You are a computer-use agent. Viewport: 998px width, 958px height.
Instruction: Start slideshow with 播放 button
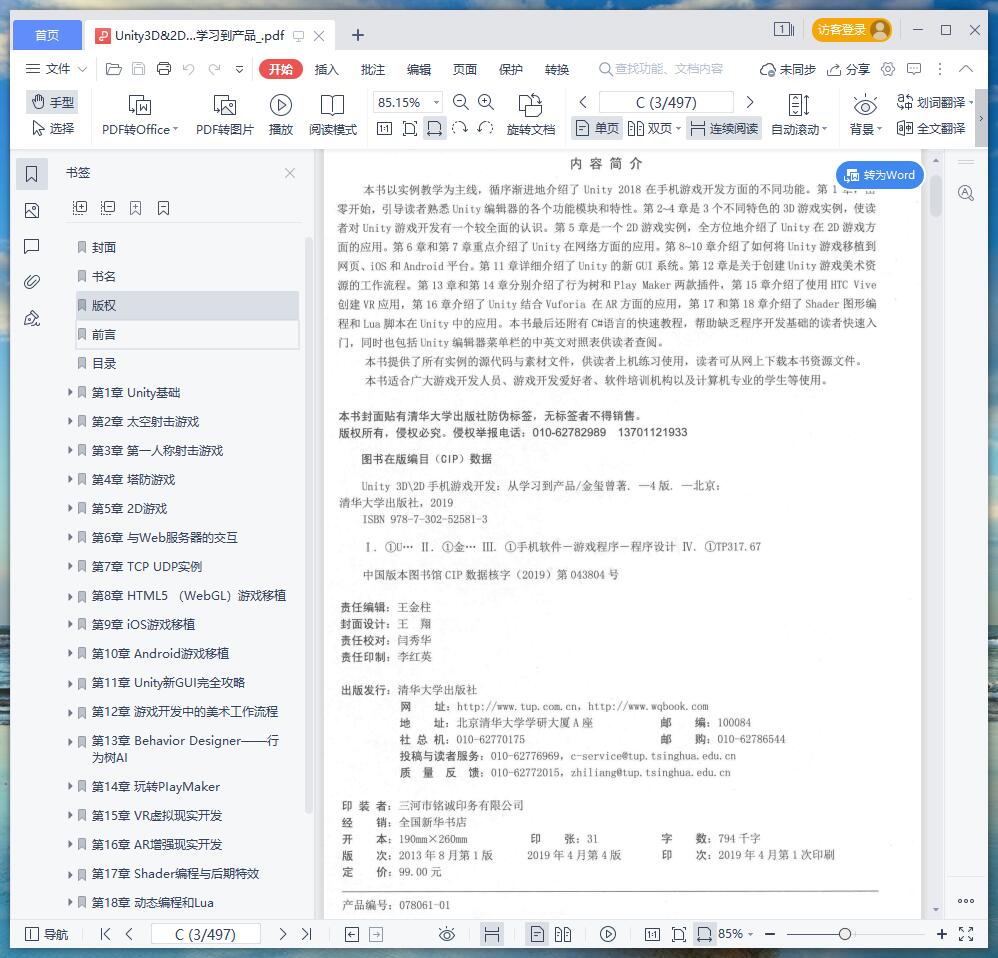click(x=281, y=115)
